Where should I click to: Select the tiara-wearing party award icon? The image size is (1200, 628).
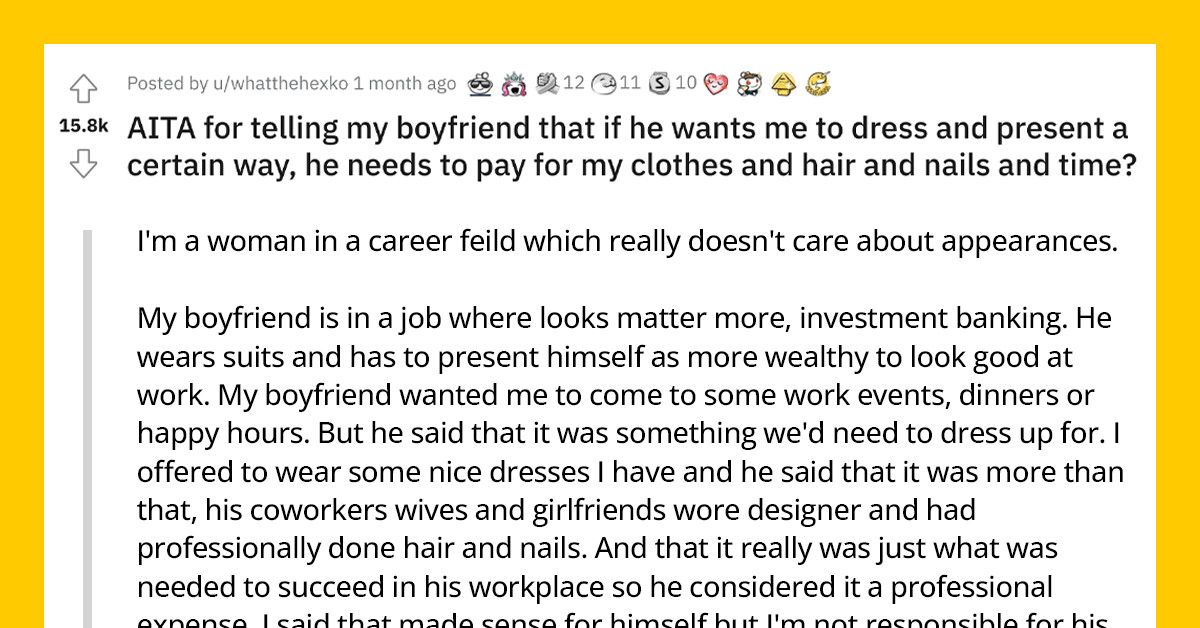click(513, 83)
